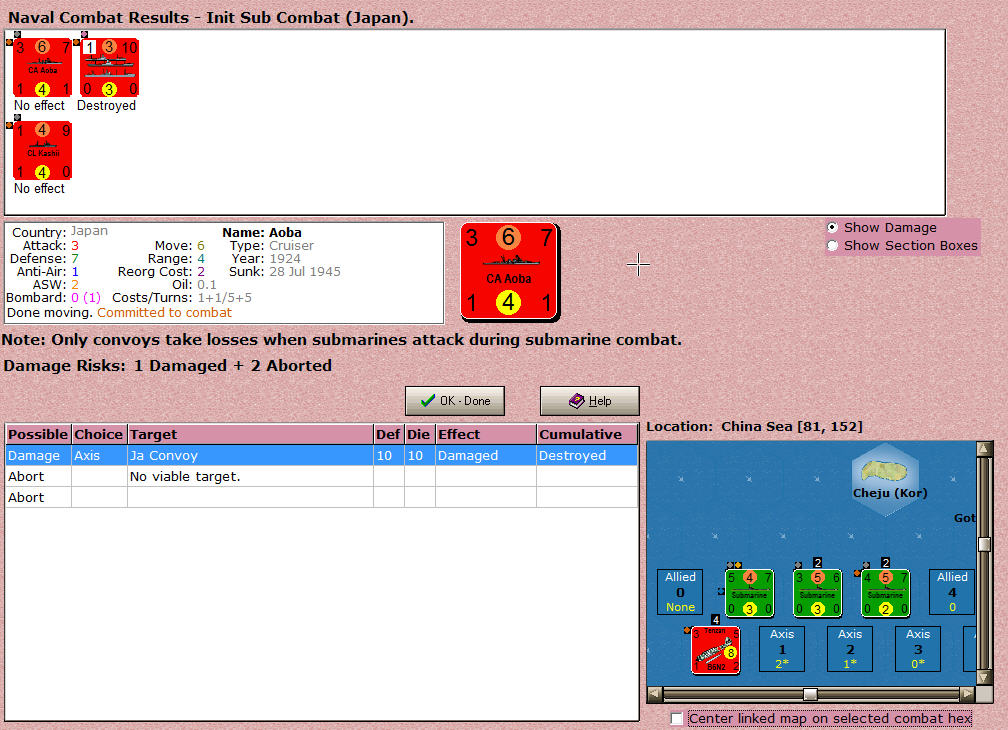The width and height of the screenshot is (1008, 730).
Task: Click the Axis 1 results box
Action: [781, 648]
